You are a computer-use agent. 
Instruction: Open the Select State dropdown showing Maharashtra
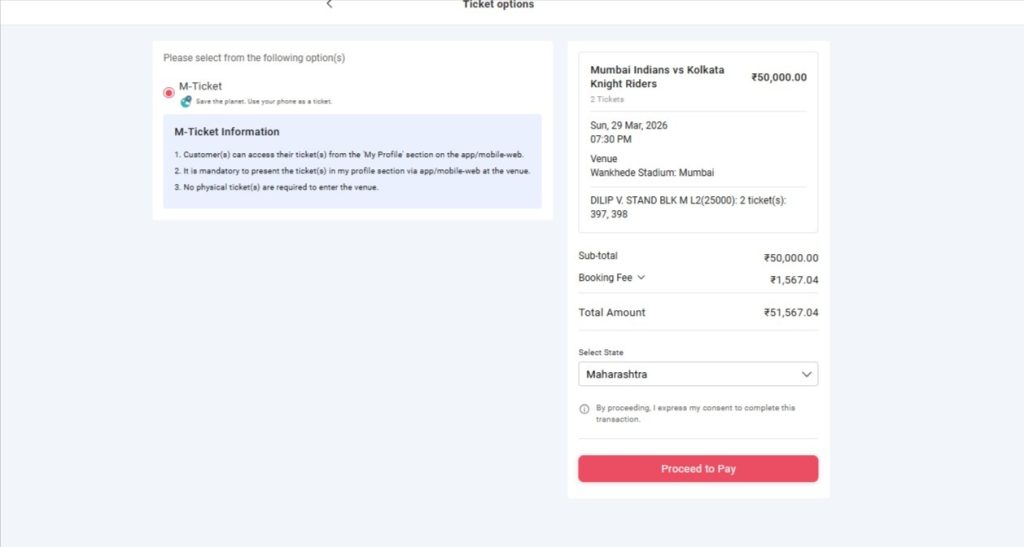point(698,374)
